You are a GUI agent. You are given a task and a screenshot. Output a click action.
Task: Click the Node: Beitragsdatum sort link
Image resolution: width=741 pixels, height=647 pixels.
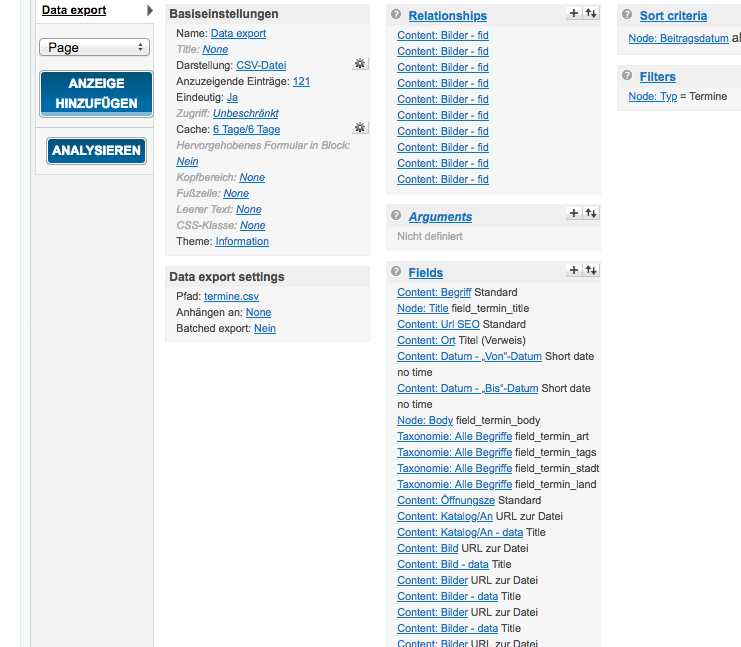[678, 38]
